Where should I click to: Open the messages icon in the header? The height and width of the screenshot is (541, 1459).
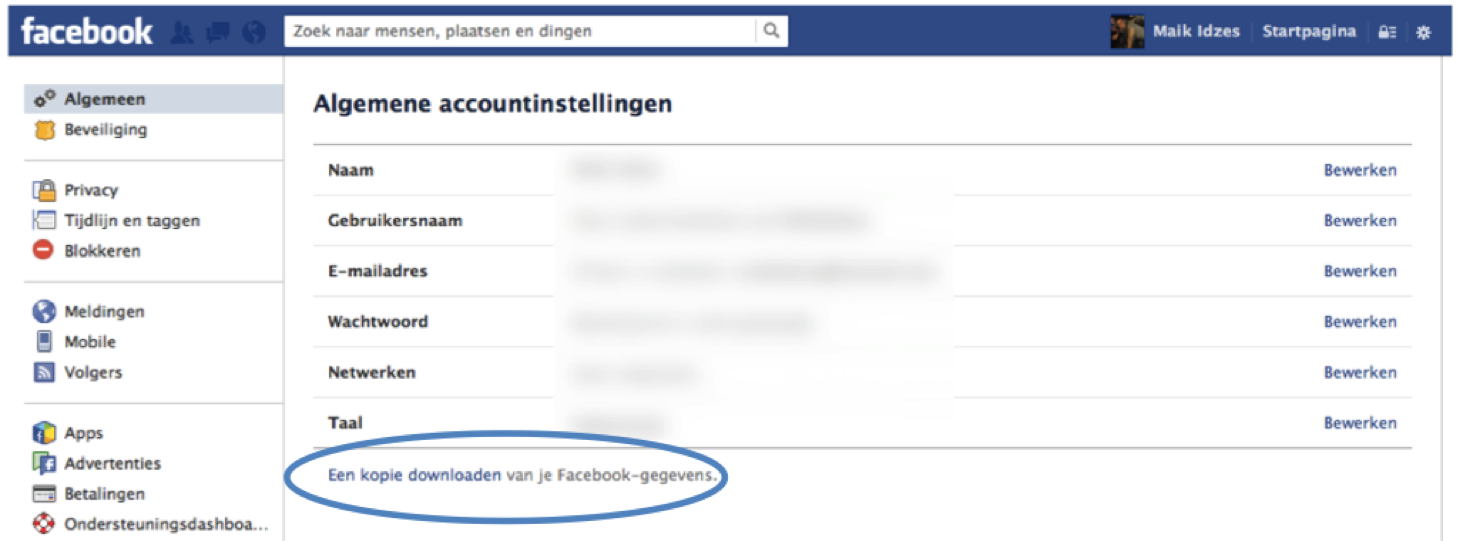point(217,32)
